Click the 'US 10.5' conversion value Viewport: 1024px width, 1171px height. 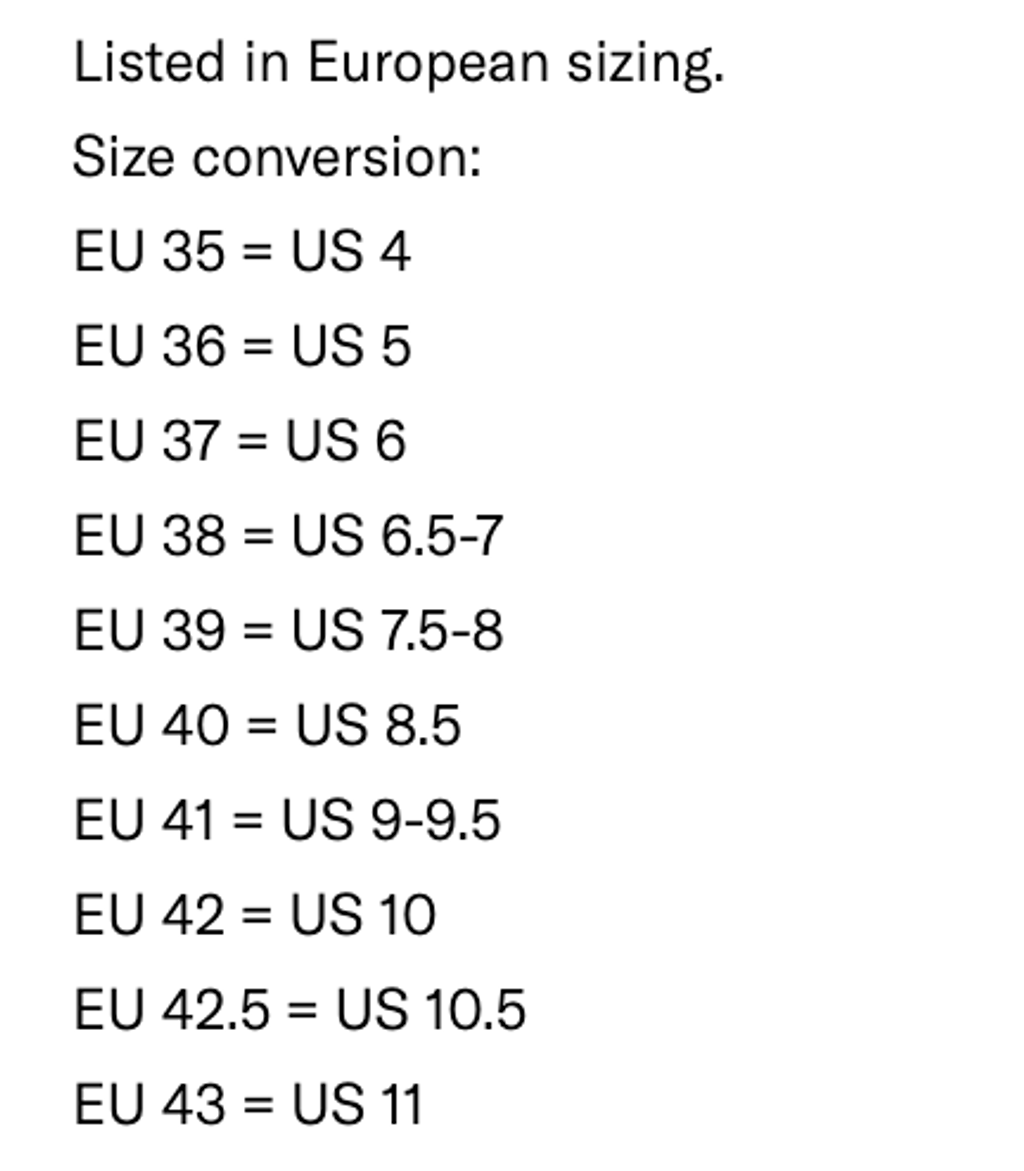pyautogui.click(x=430, y=1010)
